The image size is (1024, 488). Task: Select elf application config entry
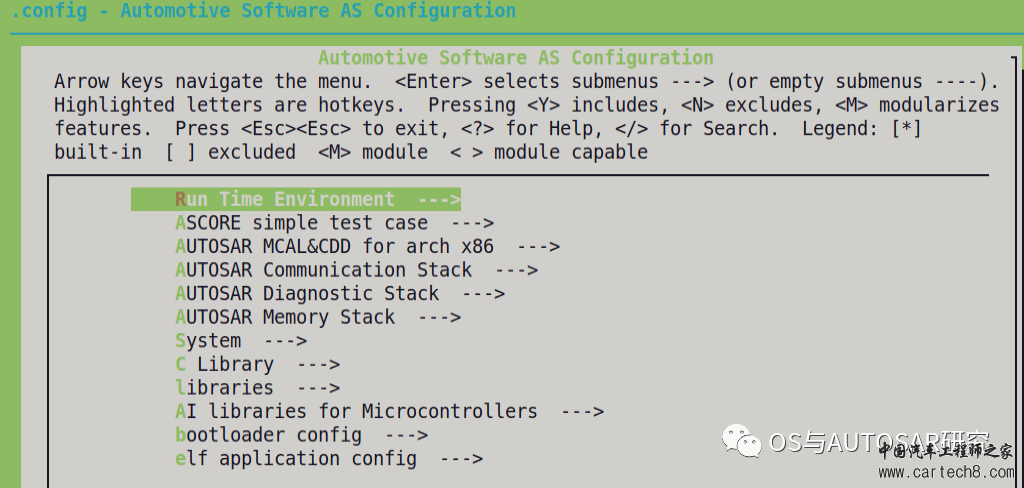pyautogui.click(x=329, y=458)
